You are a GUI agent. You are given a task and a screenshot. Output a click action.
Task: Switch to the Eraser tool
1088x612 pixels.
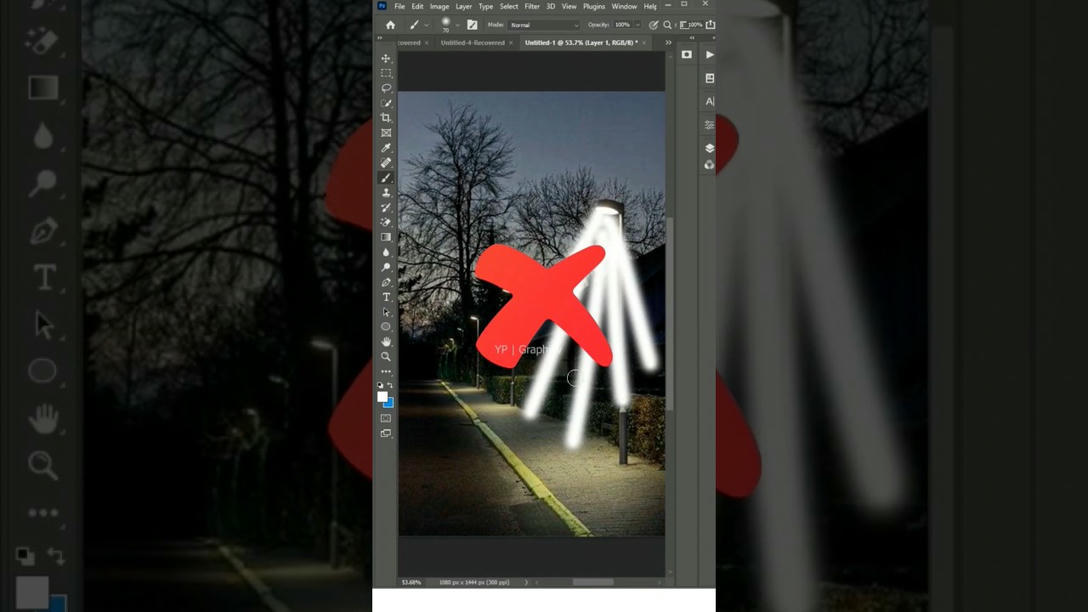point(385,221)
